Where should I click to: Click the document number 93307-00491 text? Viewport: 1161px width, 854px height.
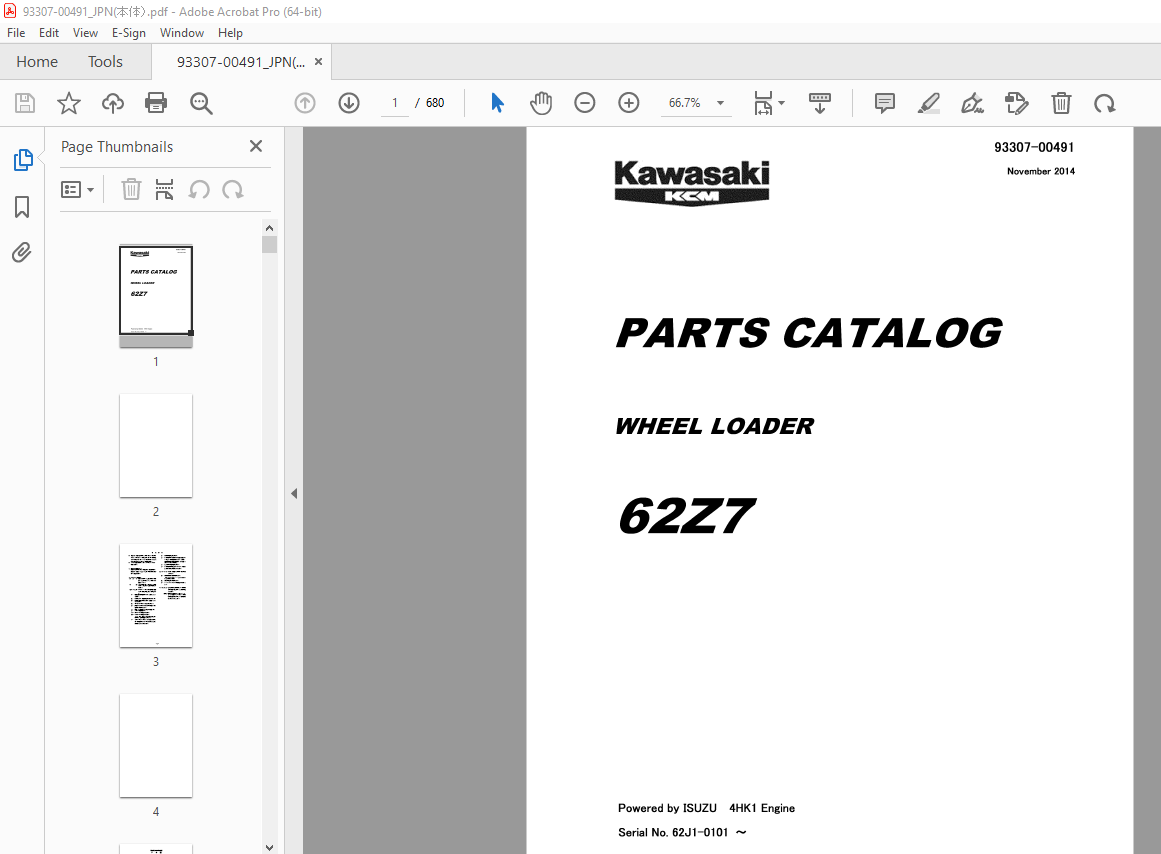point(1034,147)
